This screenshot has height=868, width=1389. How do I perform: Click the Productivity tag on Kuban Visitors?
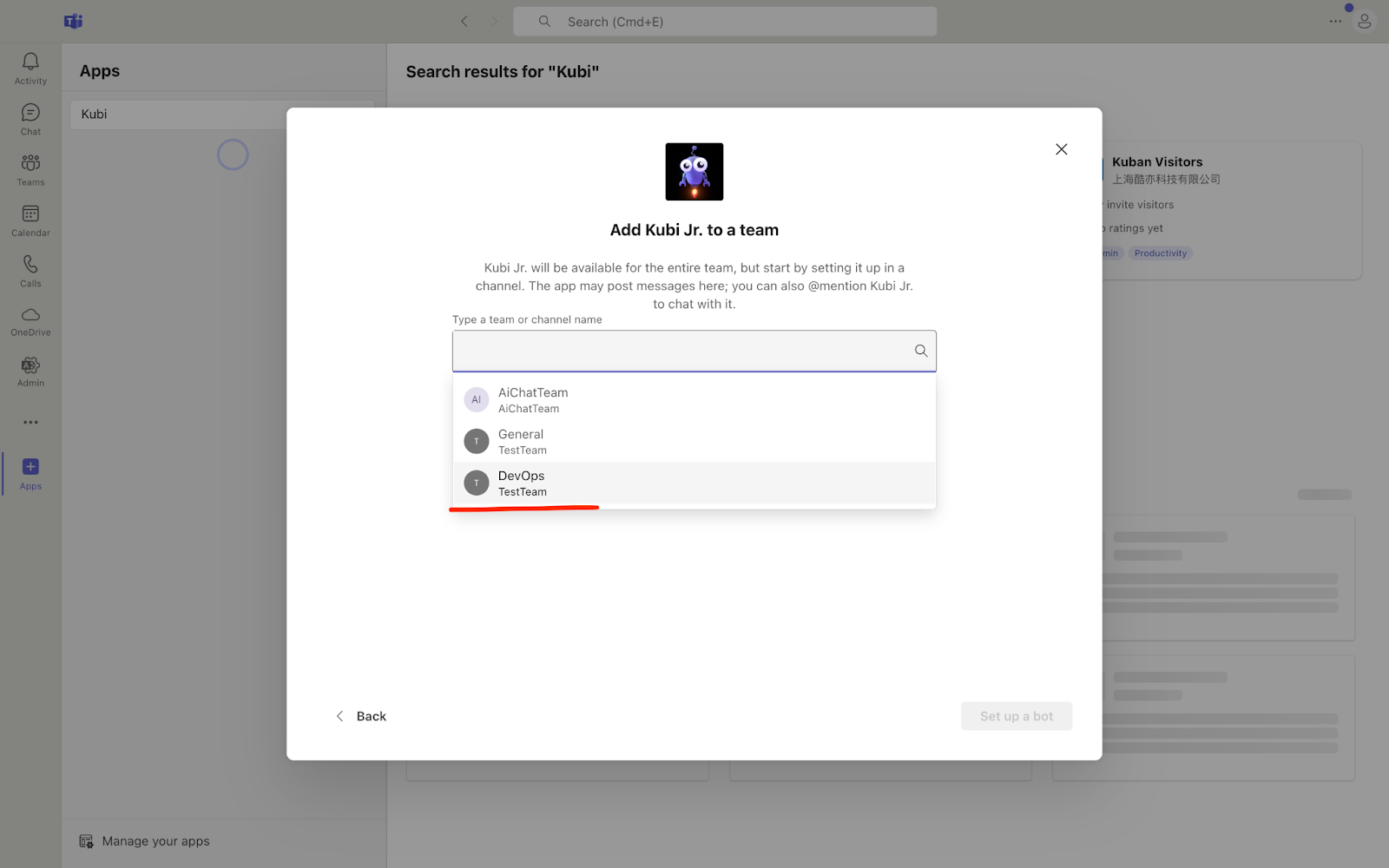pyautogui.click(x=1160, y=253)
